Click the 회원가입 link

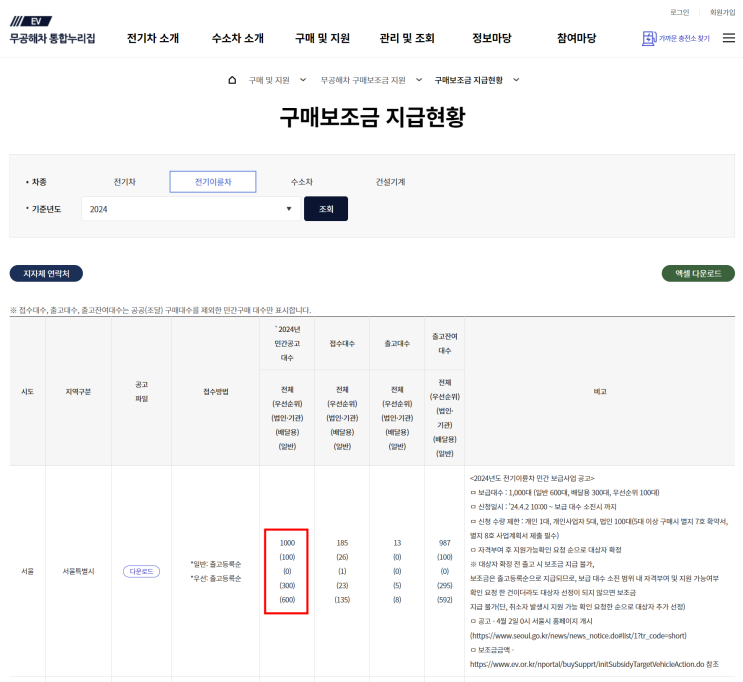point(722,12)
